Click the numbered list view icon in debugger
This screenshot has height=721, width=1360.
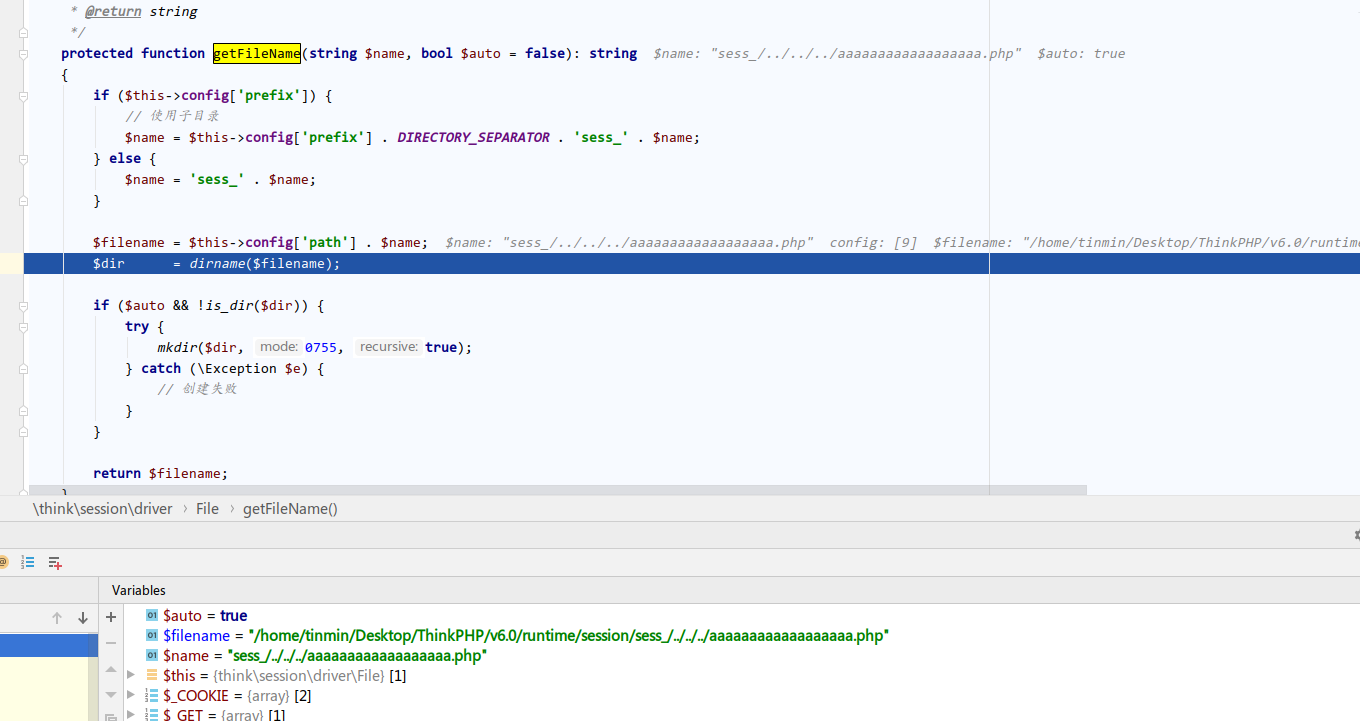pyautogui.click(x=28, y=563)
